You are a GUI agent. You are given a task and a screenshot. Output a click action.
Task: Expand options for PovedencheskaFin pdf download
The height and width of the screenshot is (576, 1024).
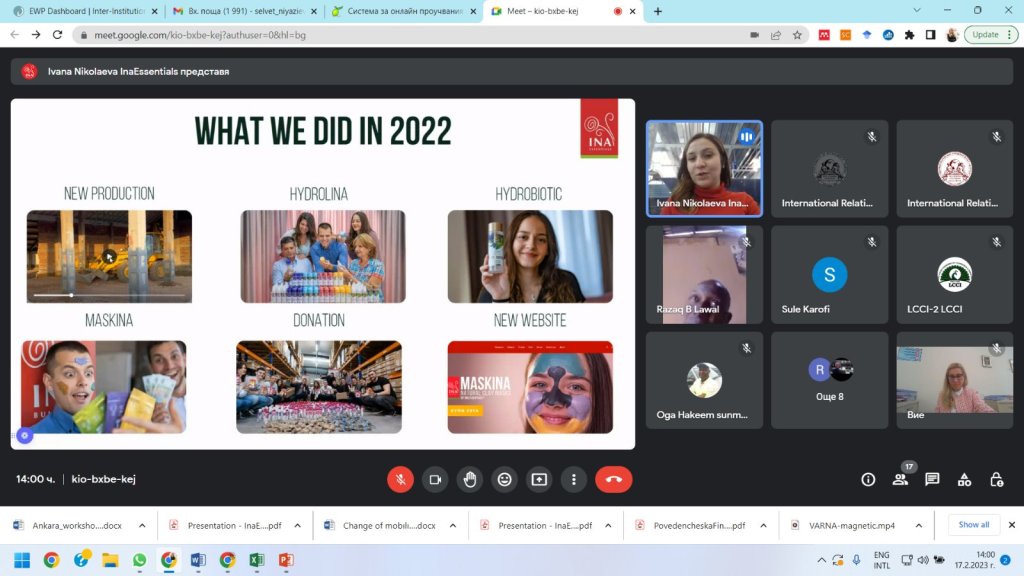coord(763,525)
